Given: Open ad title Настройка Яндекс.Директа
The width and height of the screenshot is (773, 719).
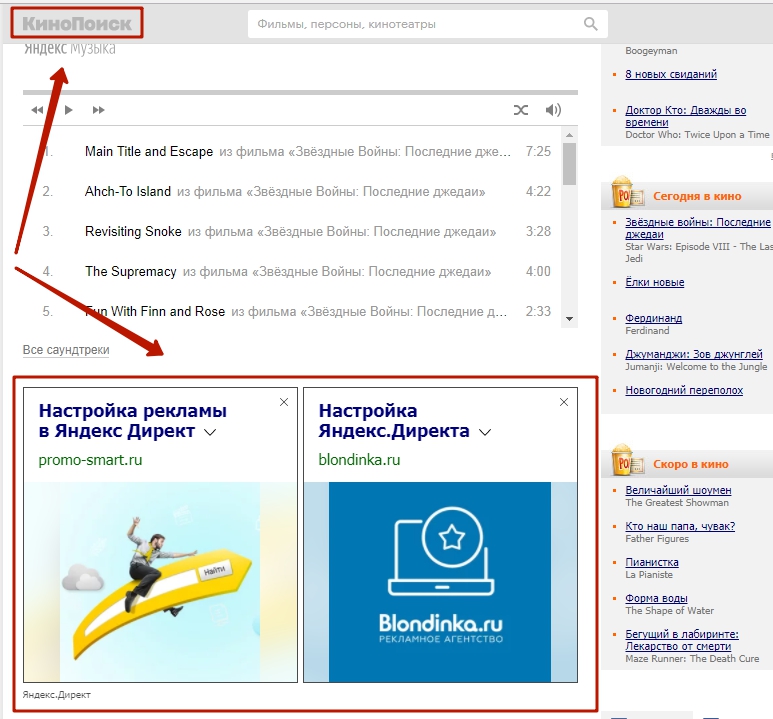Looking at the screenshot, I should coord(393,421).
